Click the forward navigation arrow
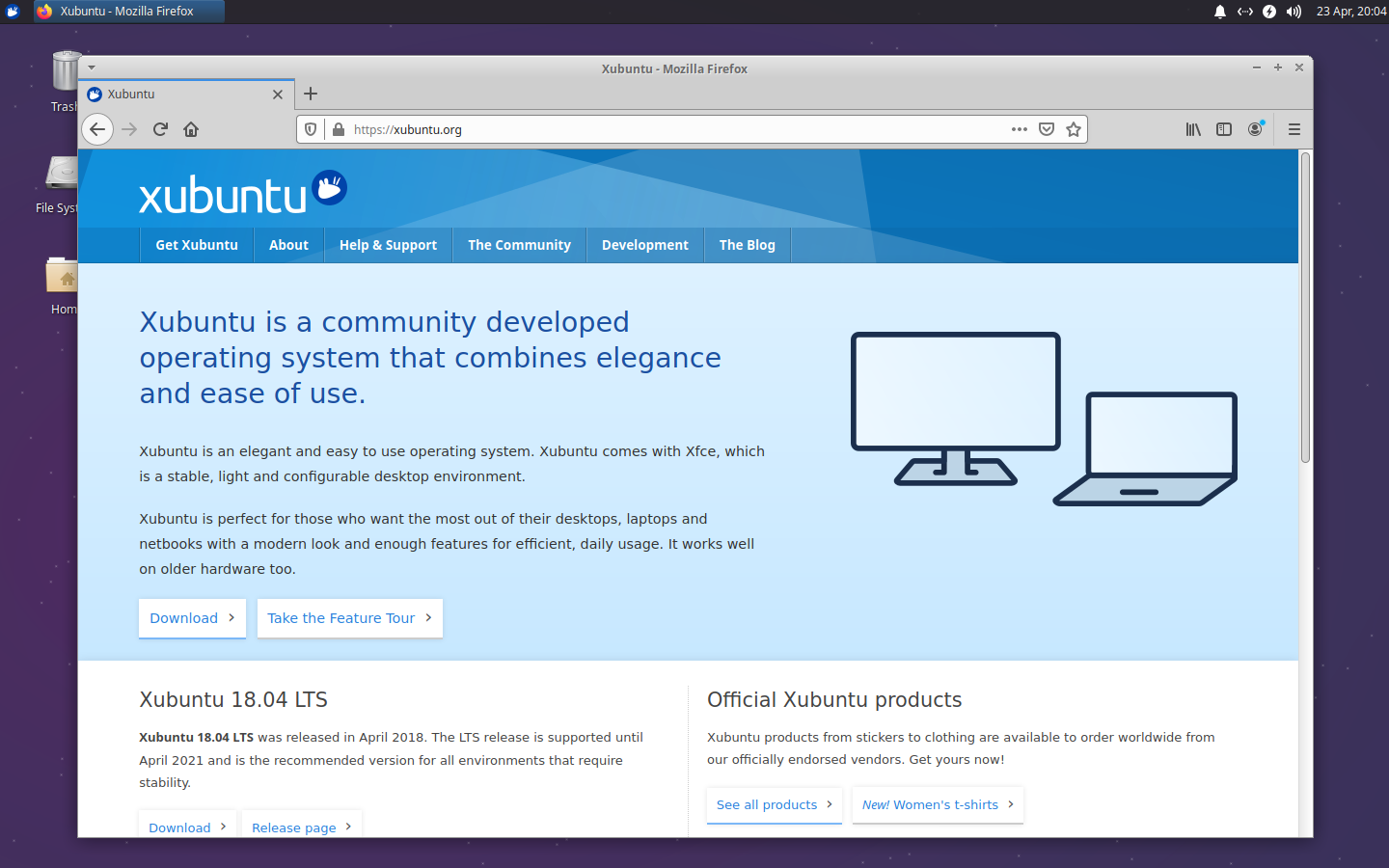Image resolution: width=1389 pixels, height=868 pixels. pyautogui.click(x=129, y=129)
